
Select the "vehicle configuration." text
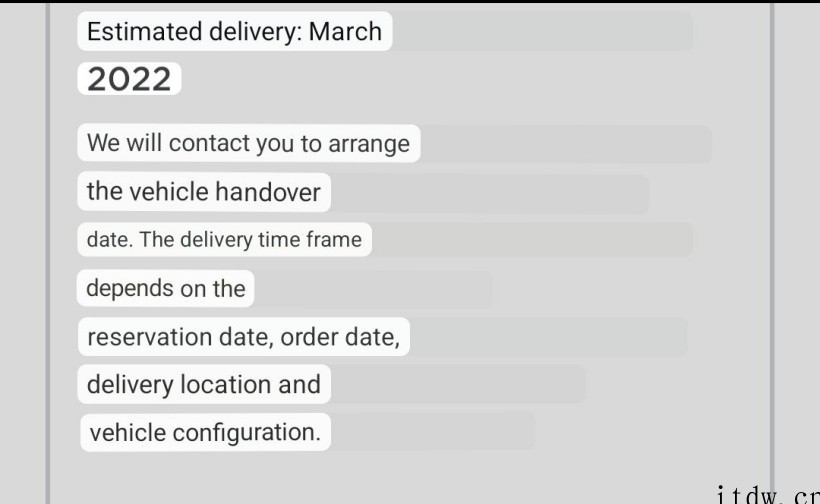(205, 433)
